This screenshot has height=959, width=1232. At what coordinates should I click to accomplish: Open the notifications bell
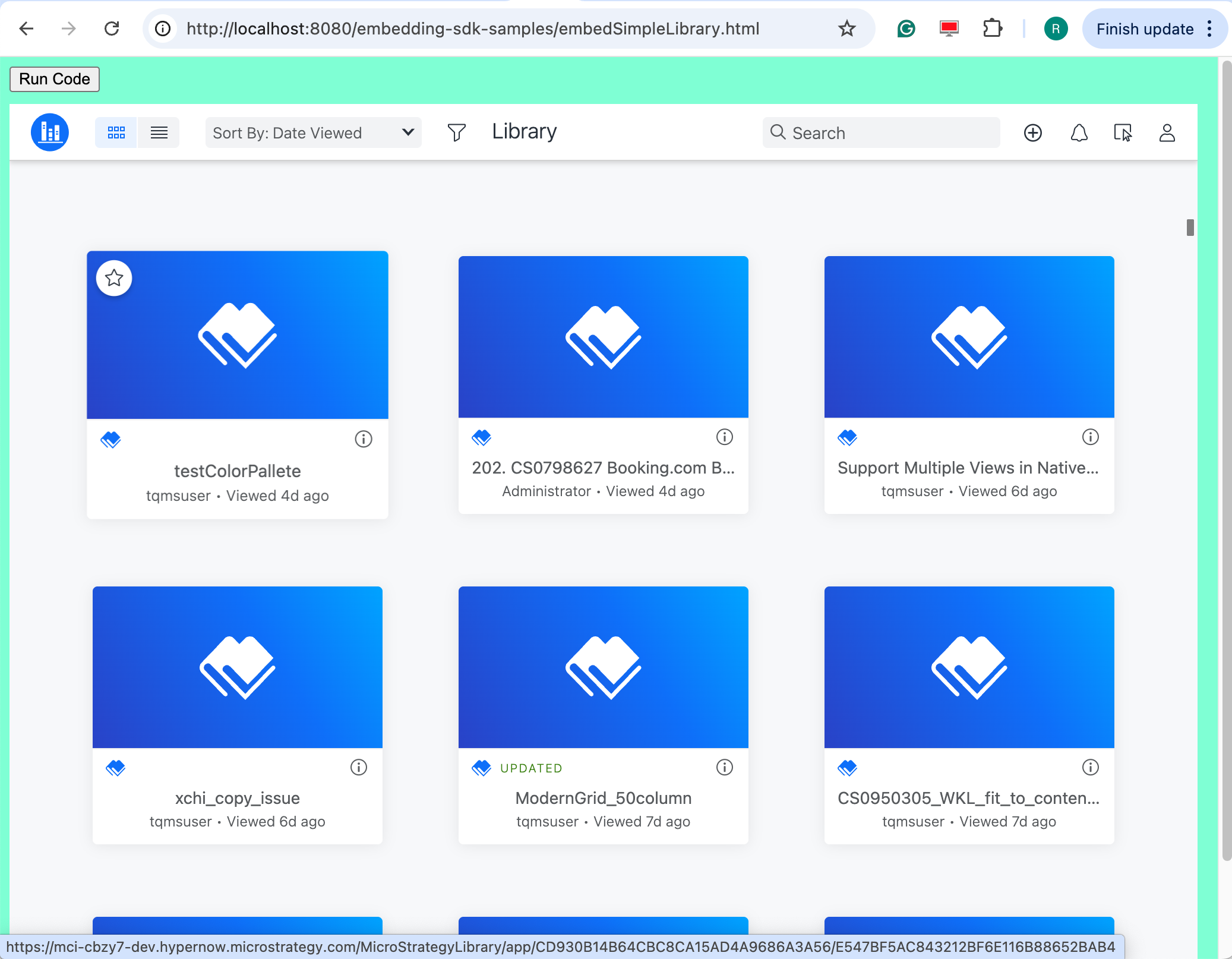(x=1079, y=133)
